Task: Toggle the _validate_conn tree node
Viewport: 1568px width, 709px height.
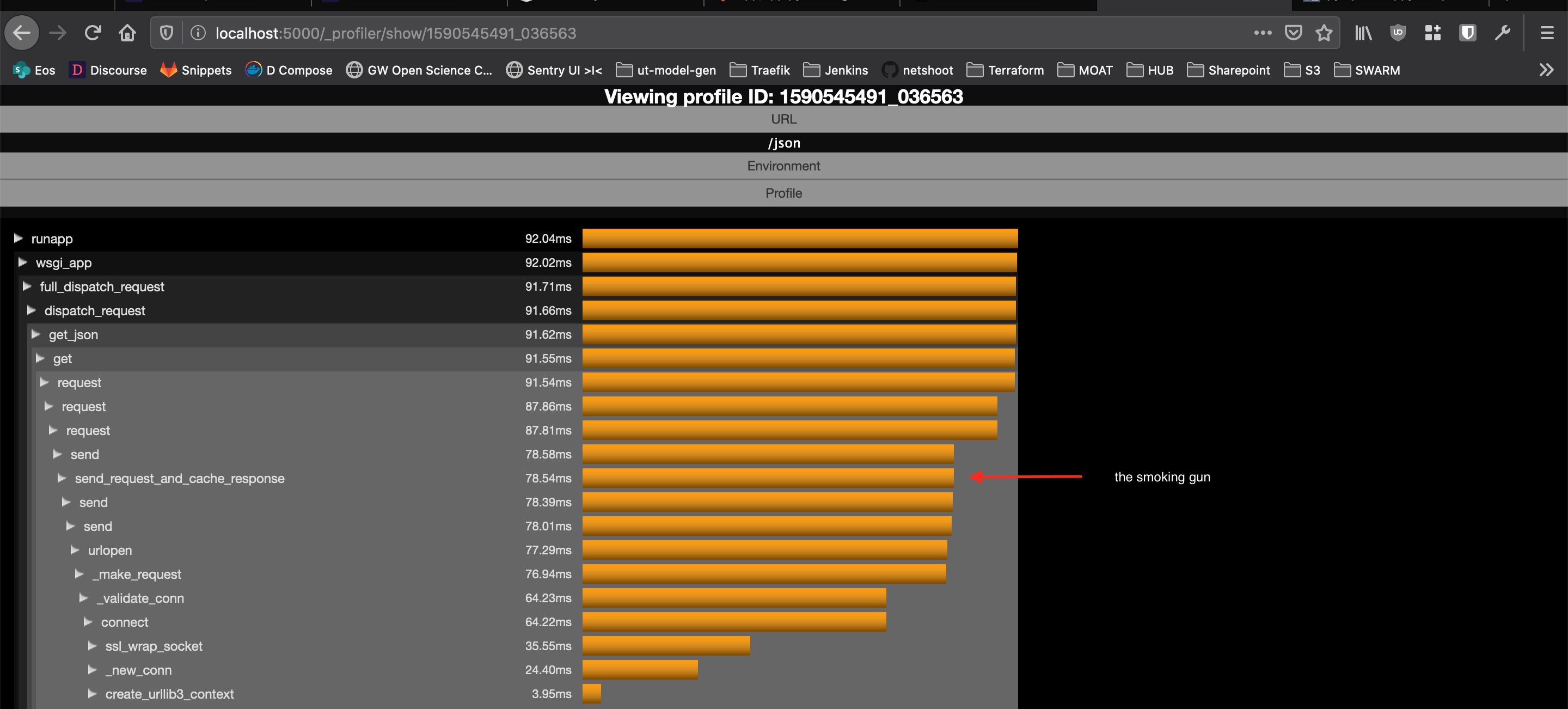Action: point(83,597)
